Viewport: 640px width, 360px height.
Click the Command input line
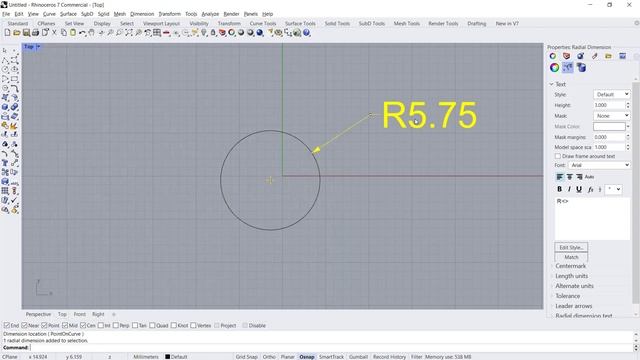[331, 348]
